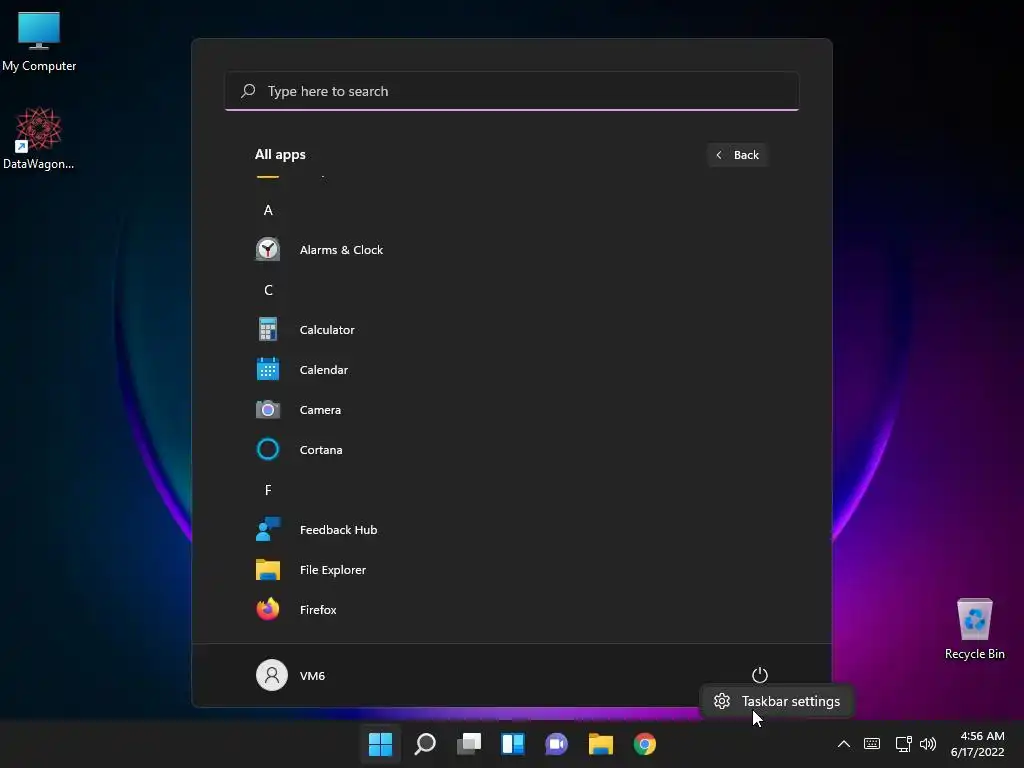Screen dimensions: 1024x768
Task: Open the Feedback Hub app icon
Action: [268, 530]
